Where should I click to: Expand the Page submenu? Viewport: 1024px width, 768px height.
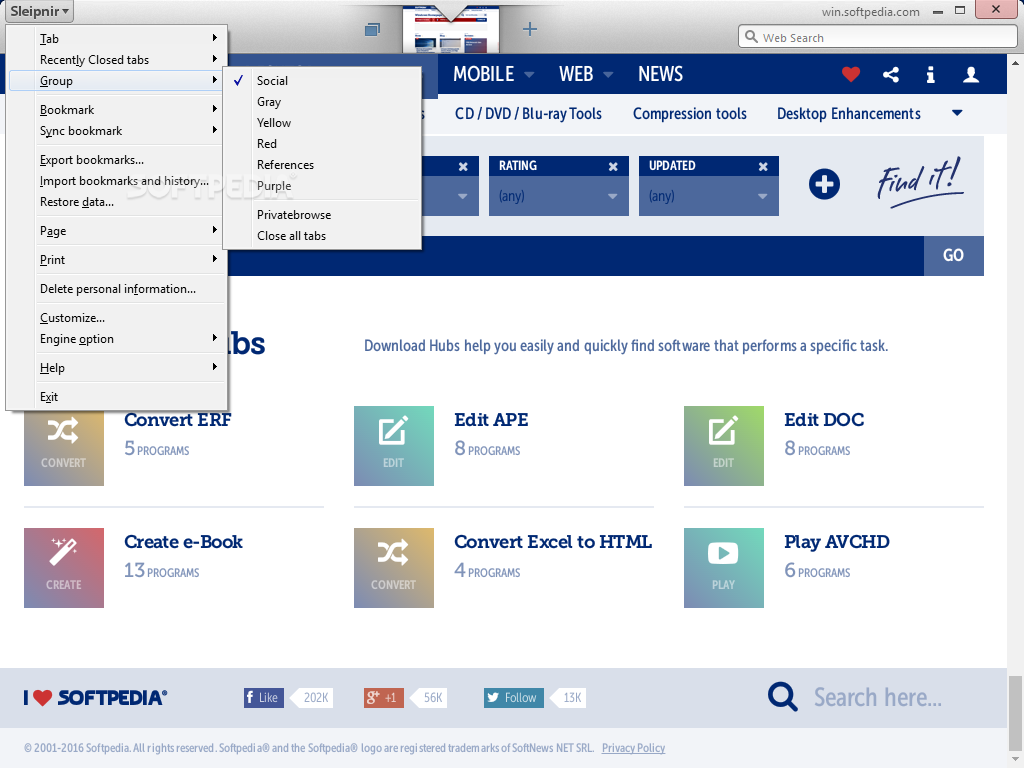[118, 231]
